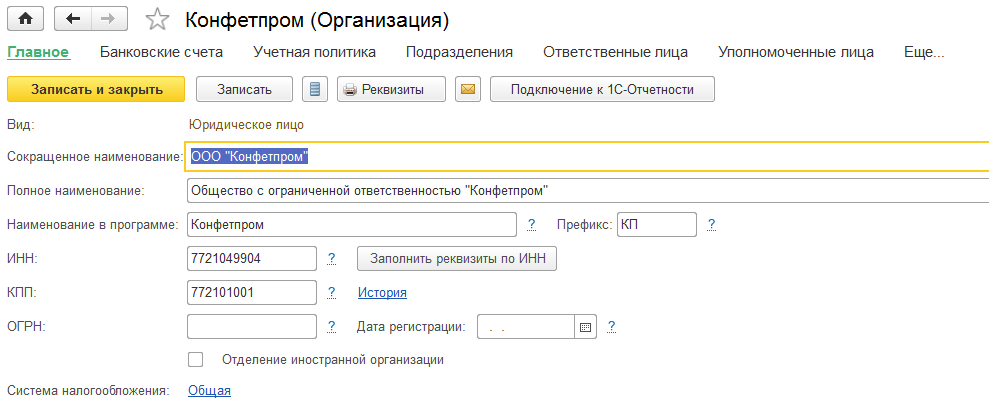This screenshot has height=410, width=989.
Task: Navigate forward with the right arrow
Action: click(x=110, y=20)
